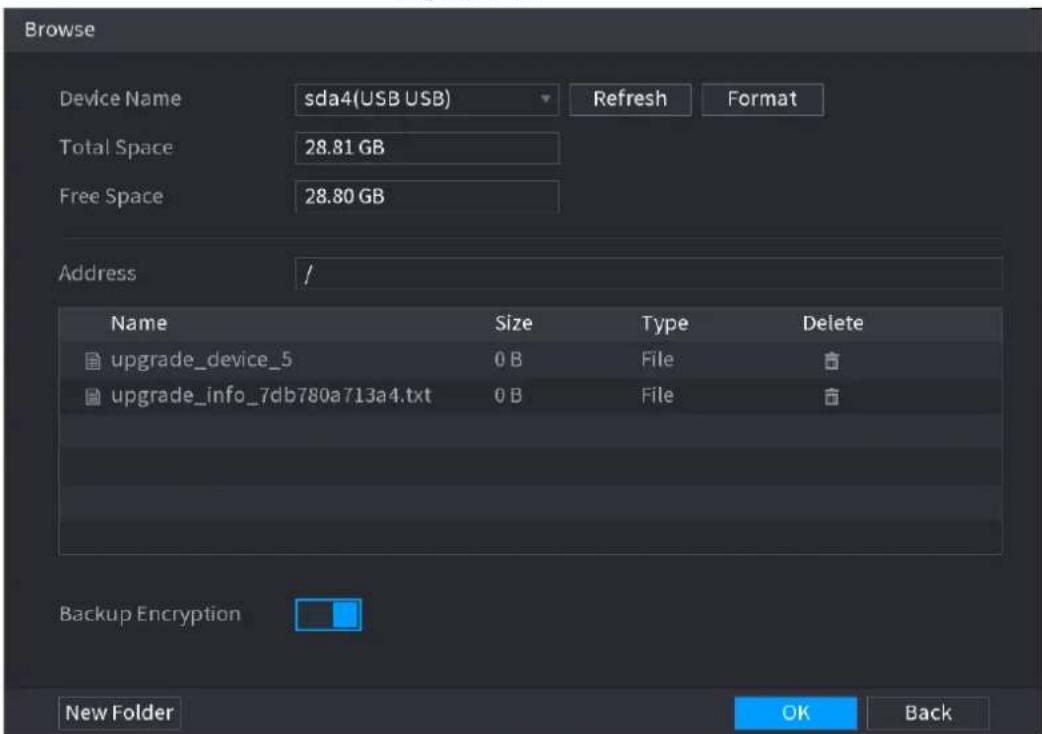This screenshot has width=1042, height=734.
Task: Click the Address path field
Action: [x=649, y=273]
